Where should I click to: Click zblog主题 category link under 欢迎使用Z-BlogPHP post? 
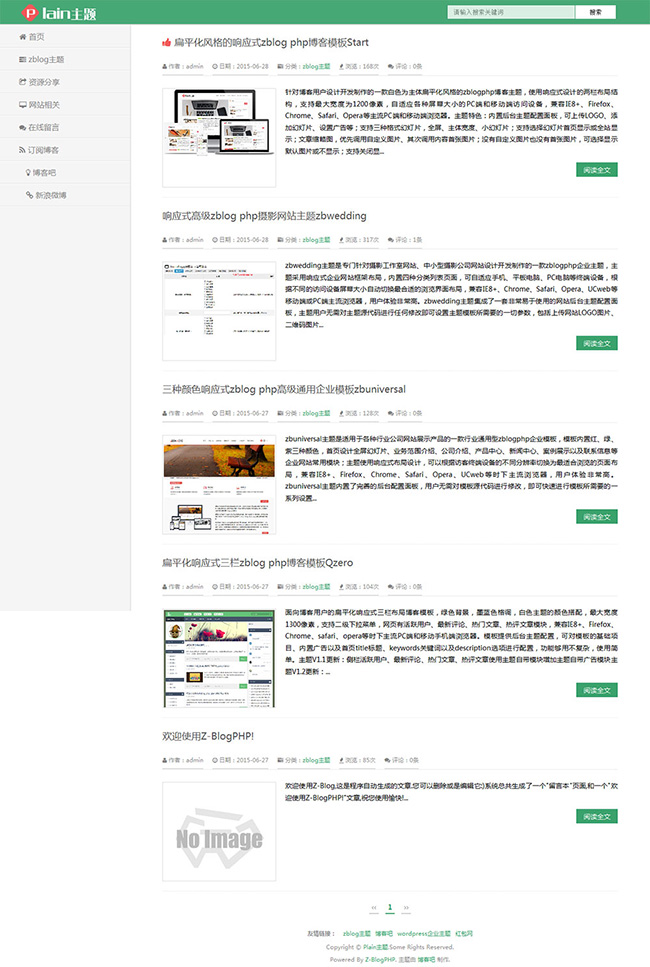(x=316, y=760)
